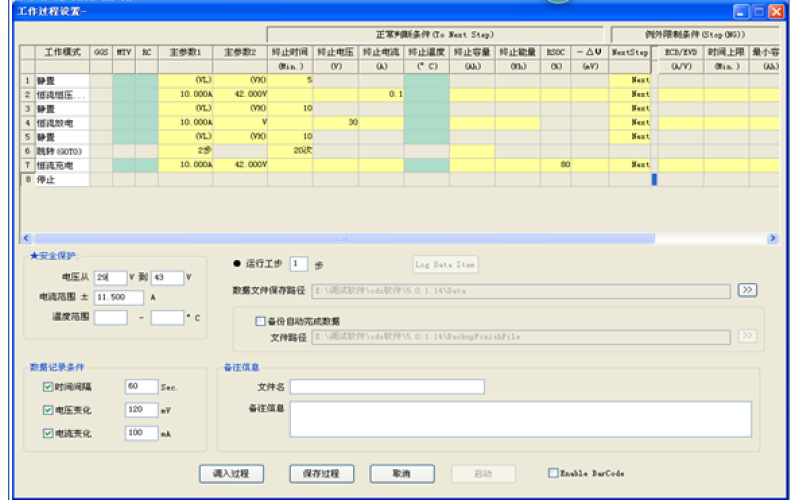Click row 4 main parameter 10.000A cell
Screen dimensions: 800x500
coord(186,122)
